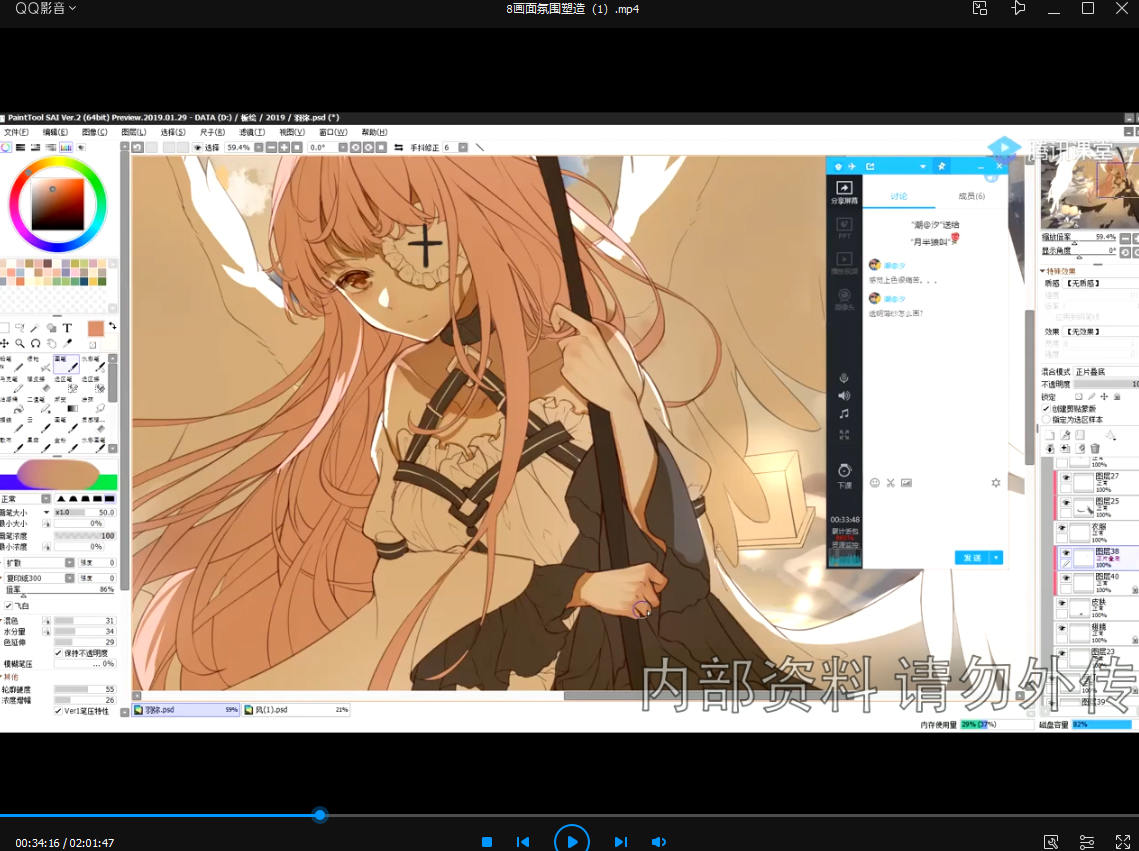Viewport: 1139px width, 851px height.
Task: Select the Text tool in SAI
Action: click(67, 327)
